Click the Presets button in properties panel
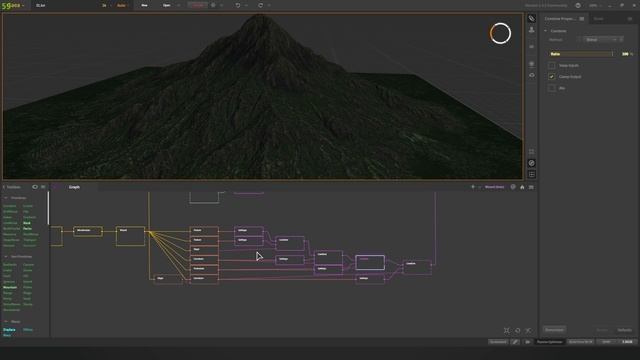Screen dimensions: 640x360 coord(554,330)
